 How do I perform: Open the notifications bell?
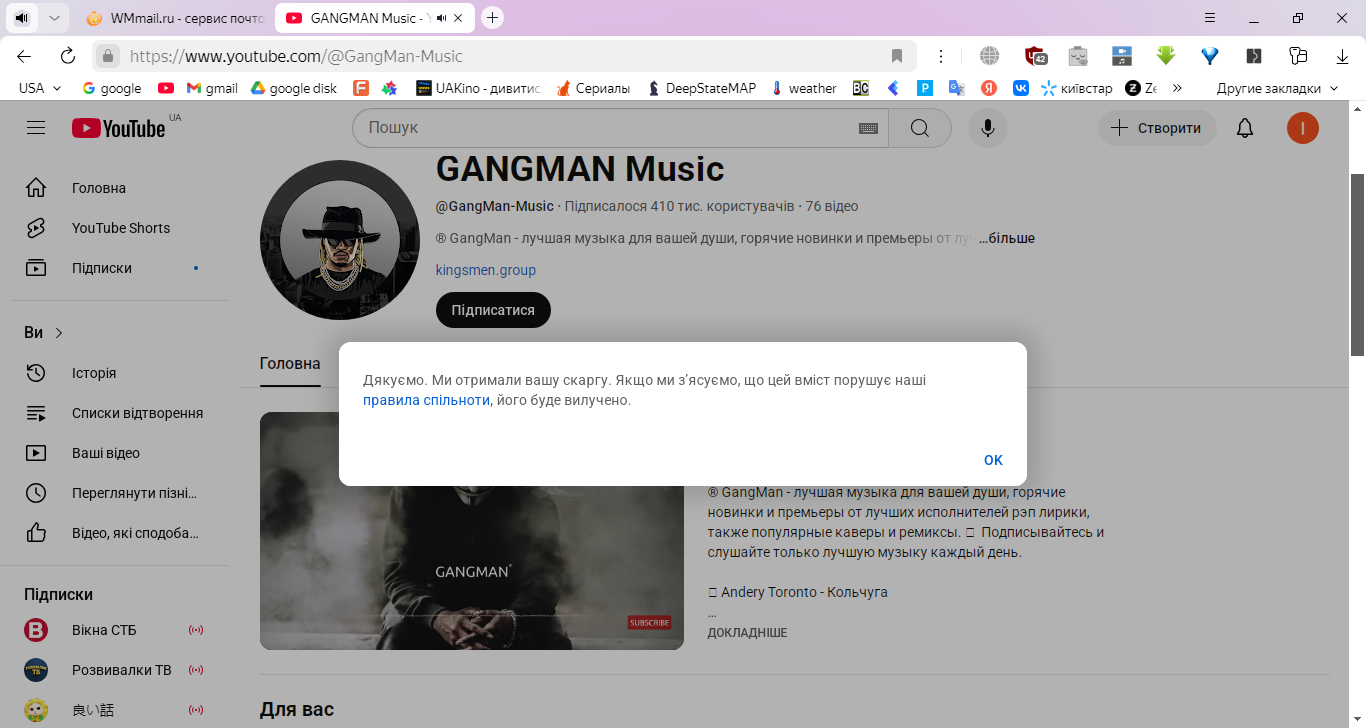coord(1245,128)
